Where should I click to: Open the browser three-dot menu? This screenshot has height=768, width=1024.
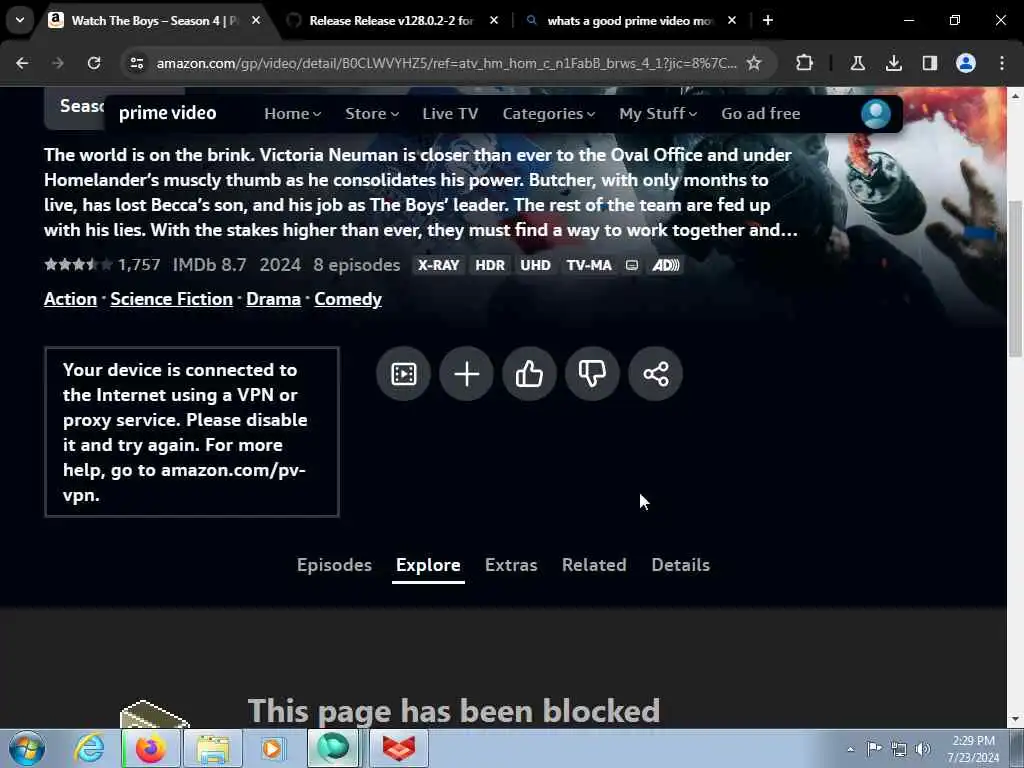[1002, 63]
